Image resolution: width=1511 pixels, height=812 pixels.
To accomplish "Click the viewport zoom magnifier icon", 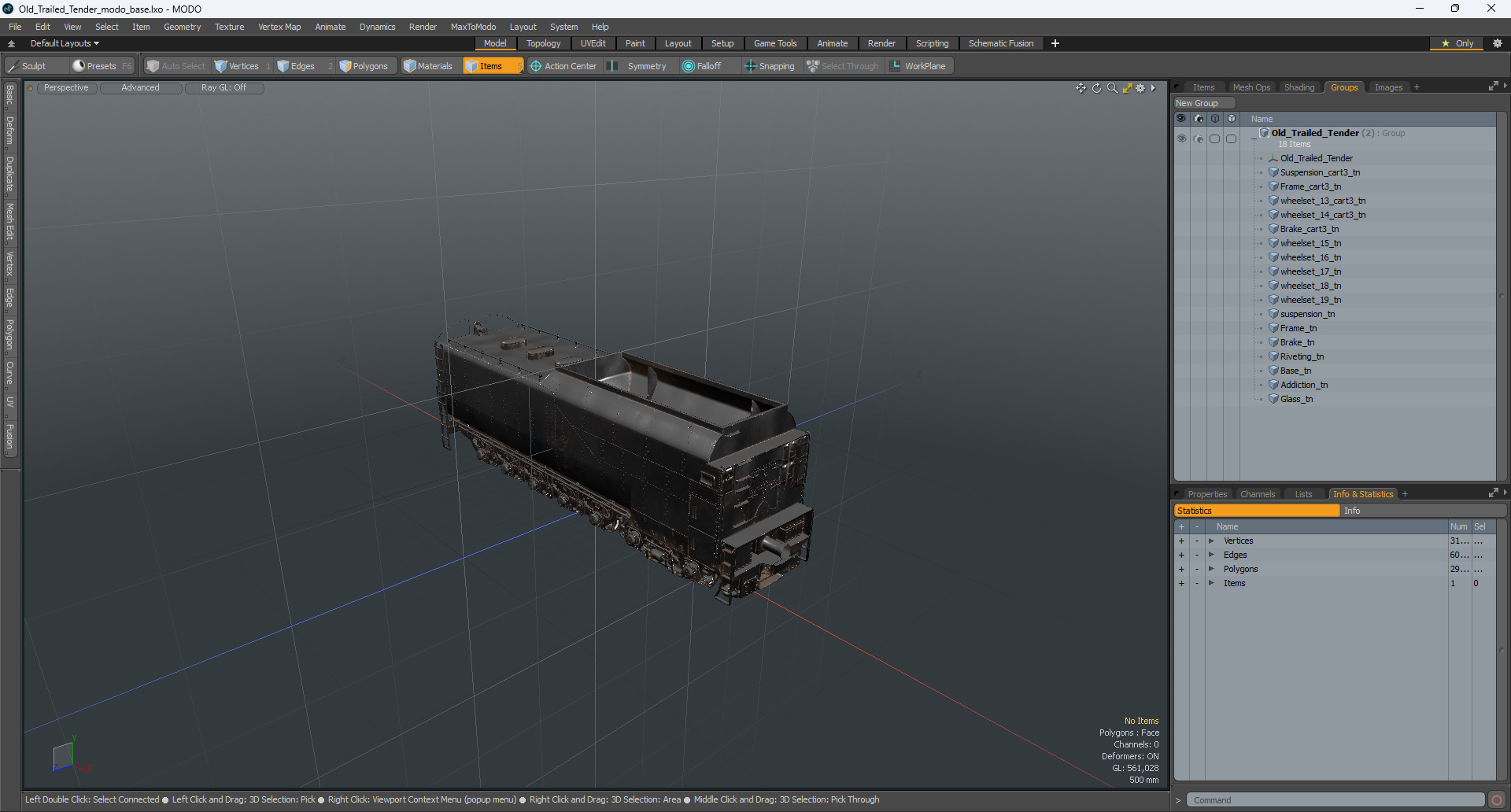I will coord(1112,88).
